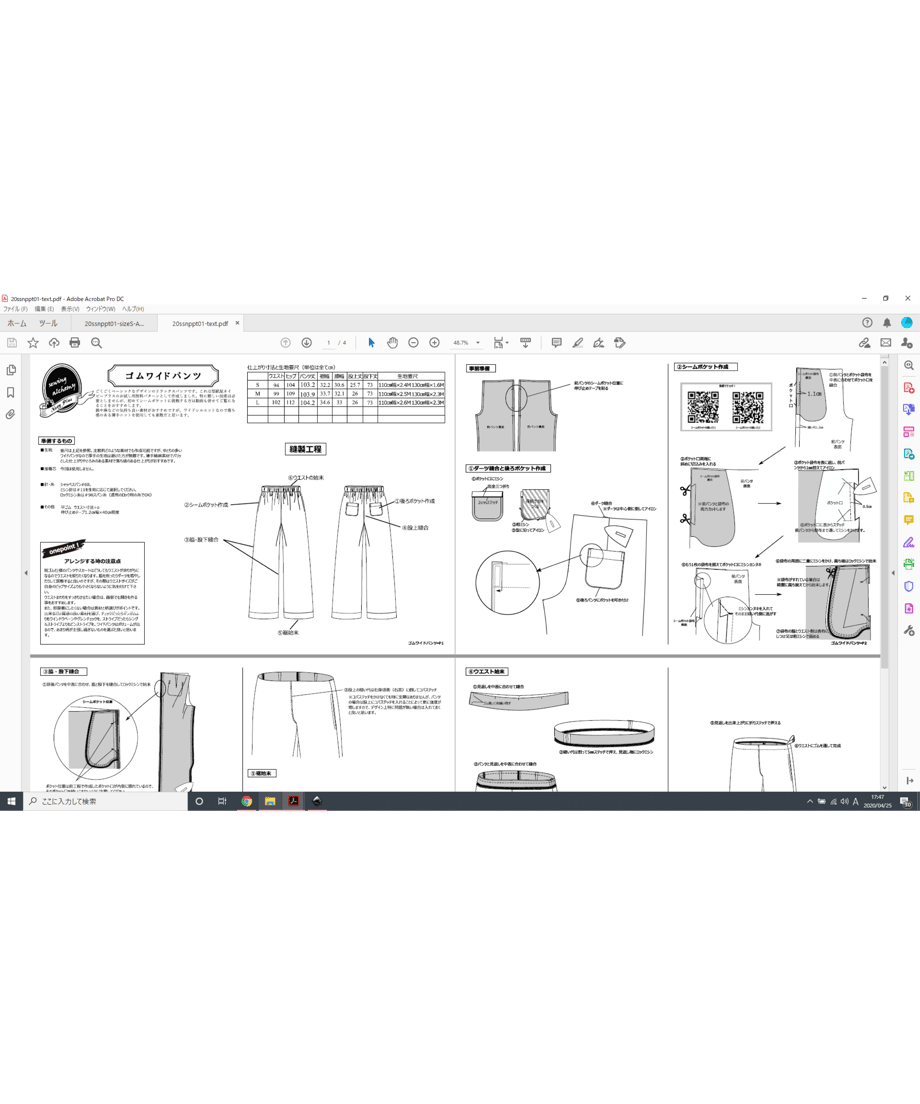Expand the left navigation pane arrow
Image resolution: width=920 pixels, height=1104 pixels.
tap(26, 573)
